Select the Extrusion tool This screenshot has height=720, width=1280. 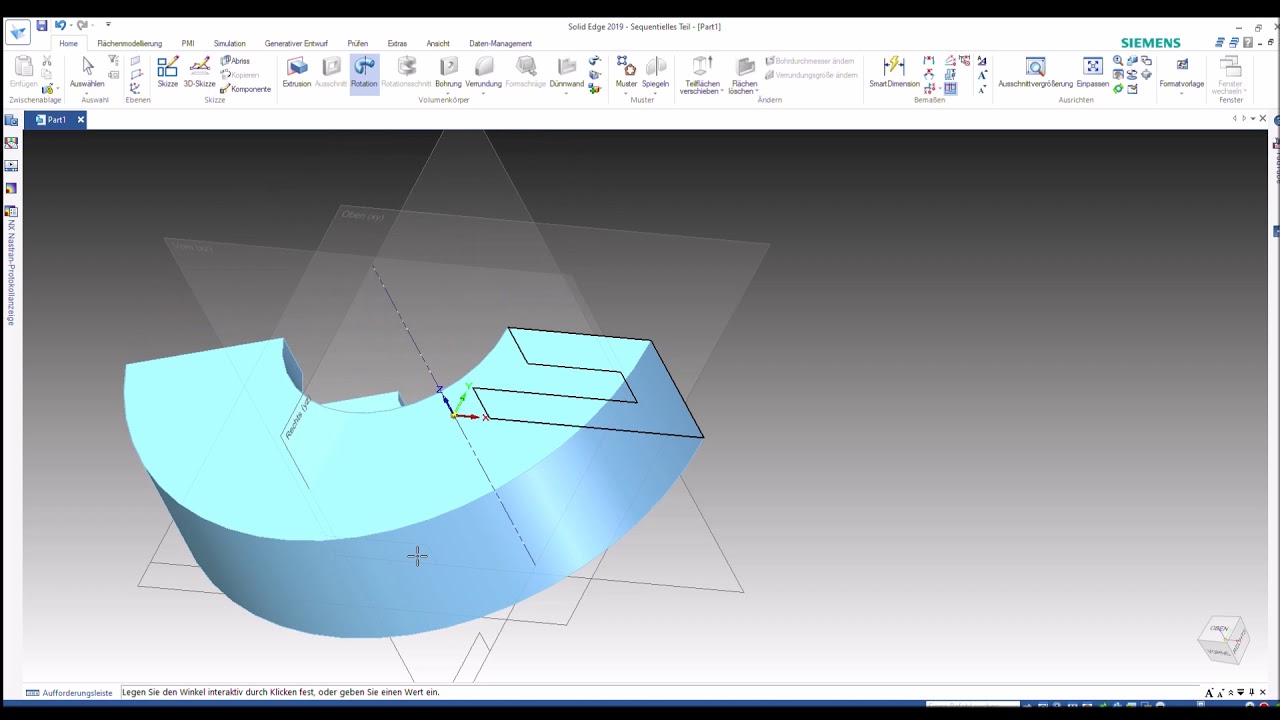(x=297, y=72)
